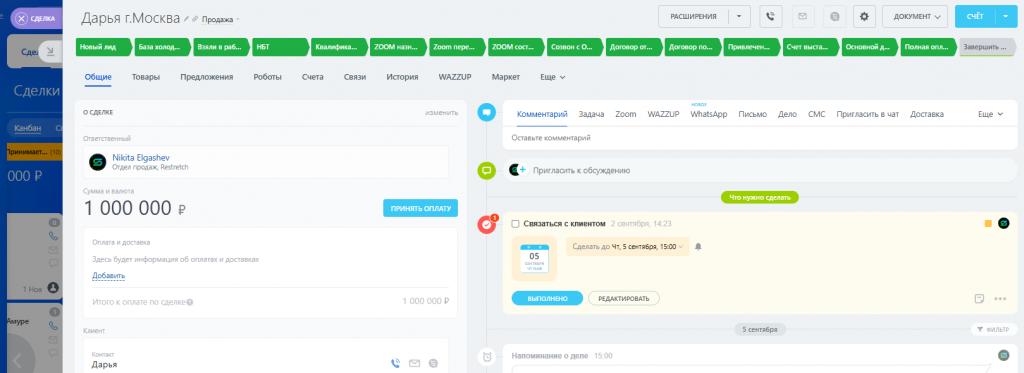Image resolution: width=1024 pixels, height=373 pixels.
Task: Send email via envelope icon in header
Action: (803, 16)
